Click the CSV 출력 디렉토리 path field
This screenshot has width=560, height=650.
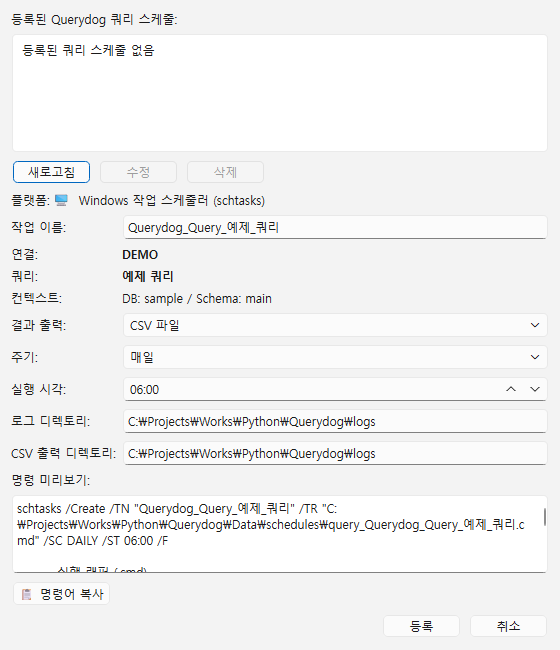coord(335,454)
